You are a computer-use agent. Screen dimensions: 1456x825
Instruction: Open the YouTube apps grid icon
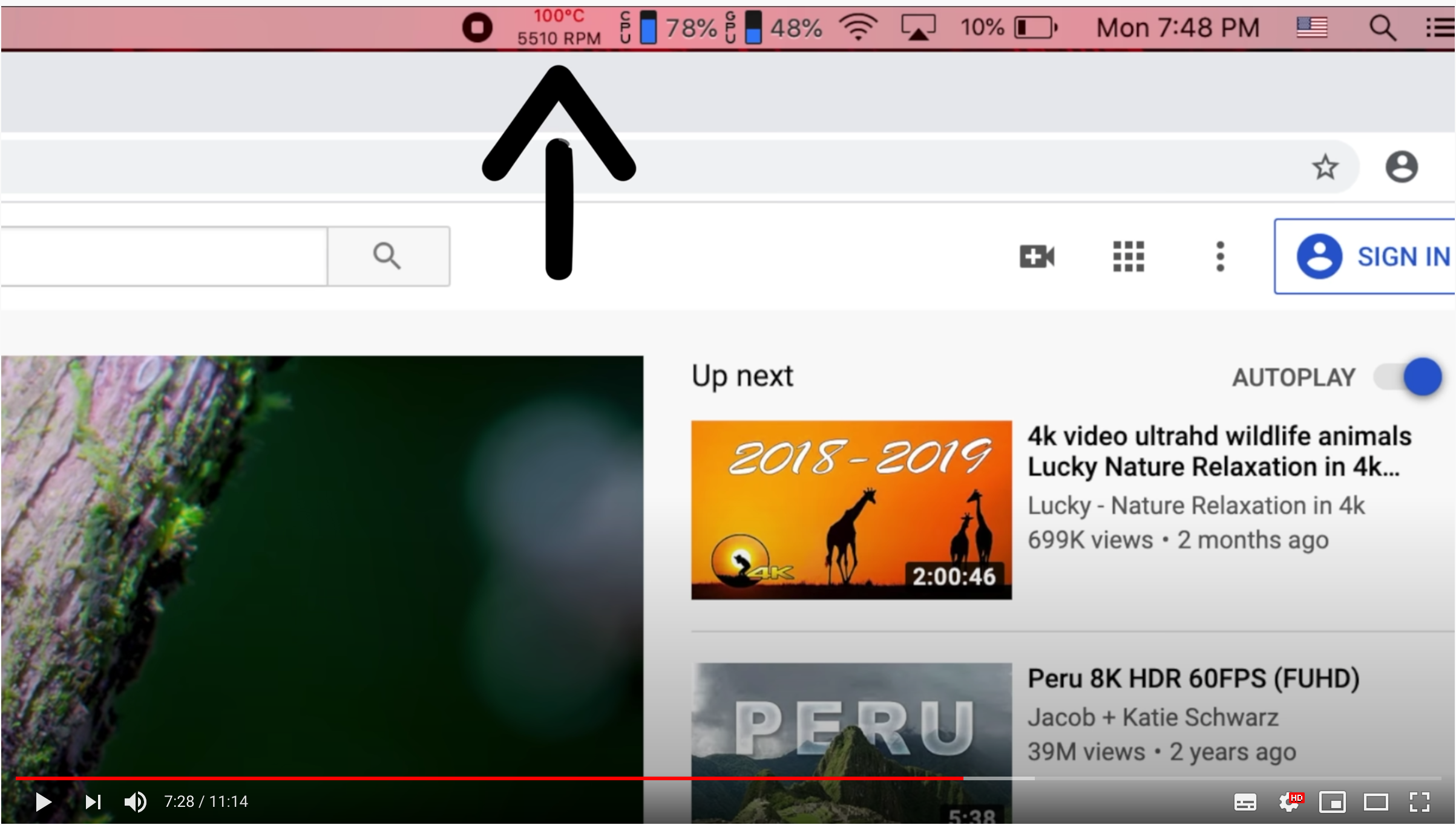(x=1128, y=256)
